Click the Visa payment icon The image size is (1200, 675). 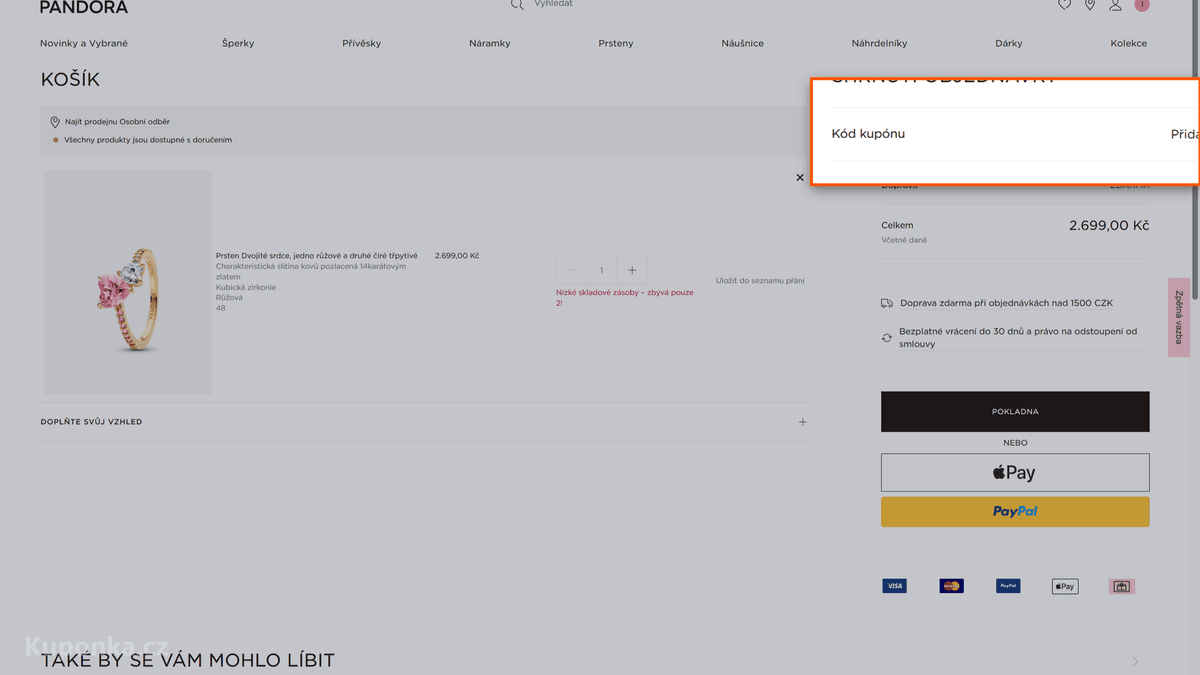click(894, 586)
